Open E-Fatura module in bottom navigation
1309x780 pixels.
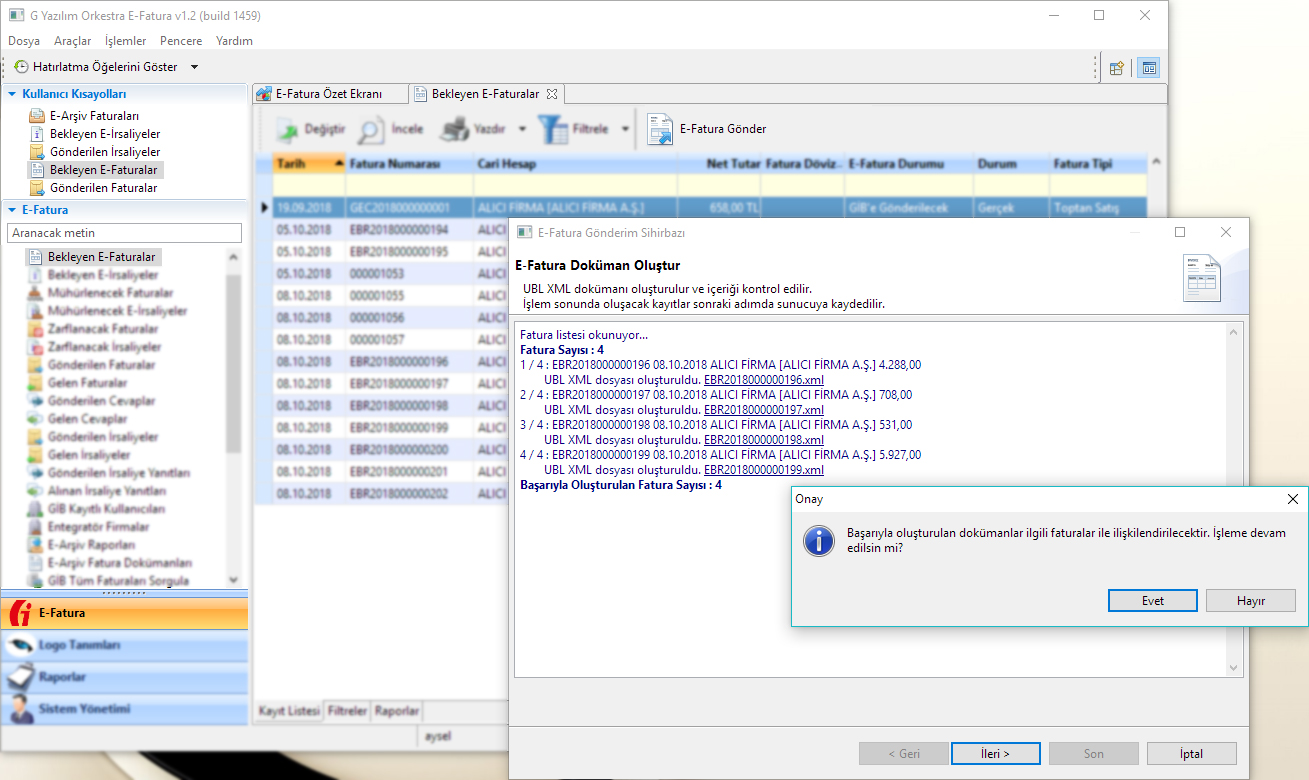pos(124,613)
